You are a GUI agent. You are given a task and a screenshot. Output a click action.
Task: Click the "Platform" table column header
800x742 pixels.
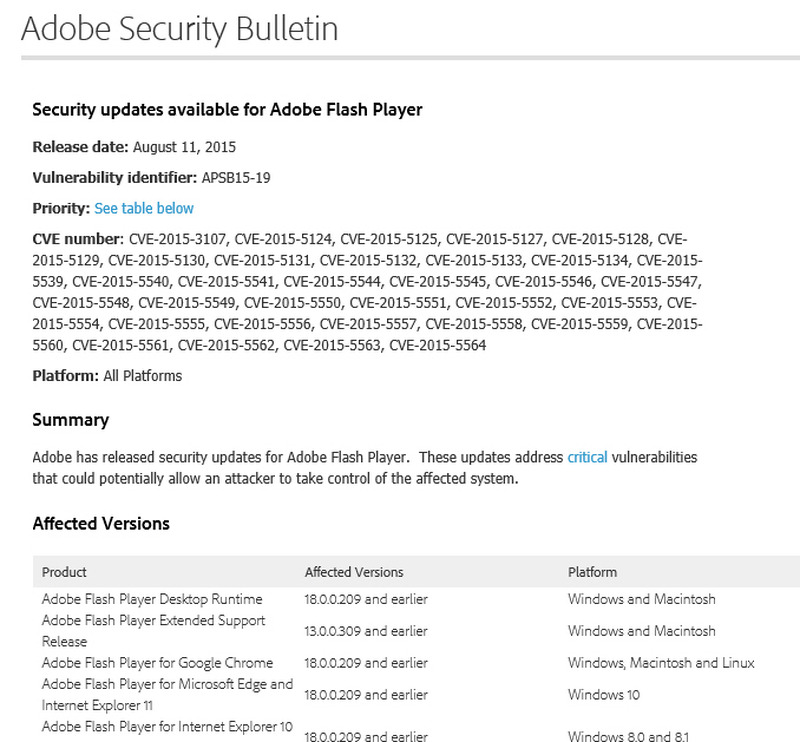(x=592, y=572)
